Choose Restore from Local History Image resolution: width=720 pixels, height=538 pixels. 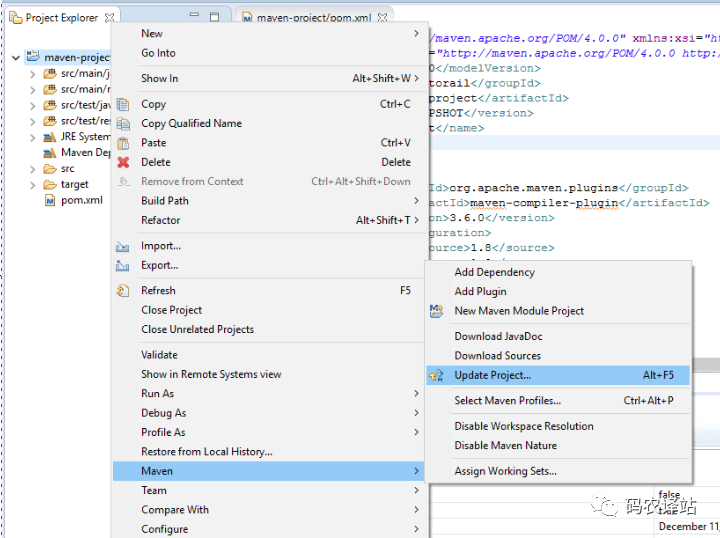268,452
